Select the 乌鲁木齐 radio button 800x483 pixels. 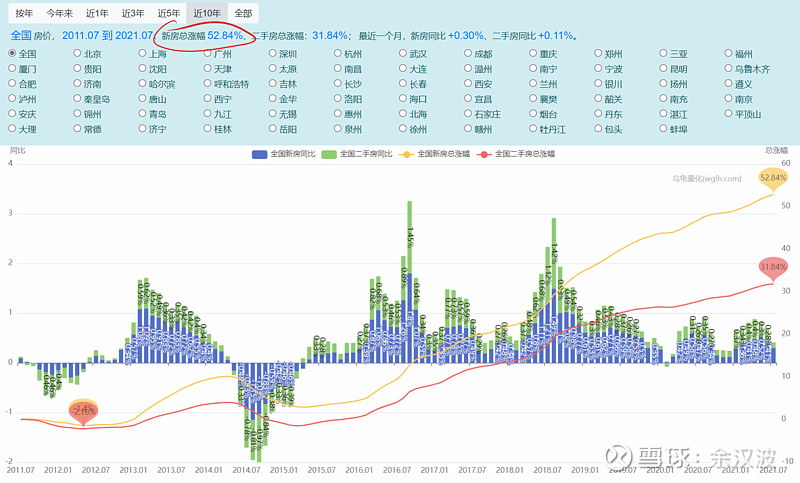[727, 69]
